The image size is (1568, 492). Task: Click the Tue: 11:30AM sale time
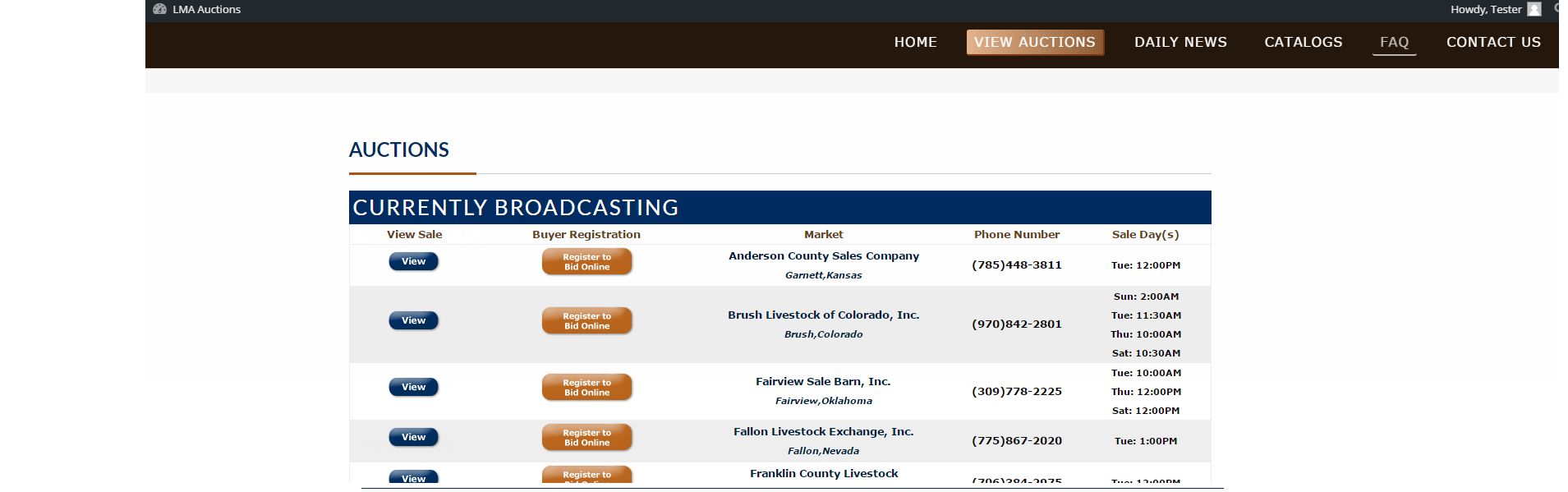click(x=1146, y=315)
